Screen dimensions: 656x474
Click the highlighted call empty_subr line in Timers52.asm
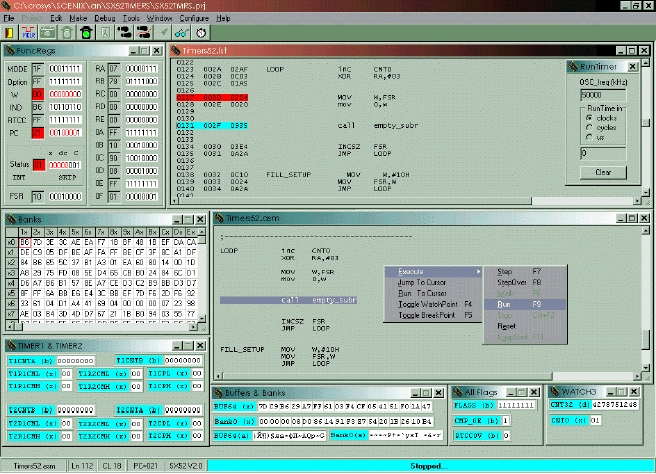(288, 300)
